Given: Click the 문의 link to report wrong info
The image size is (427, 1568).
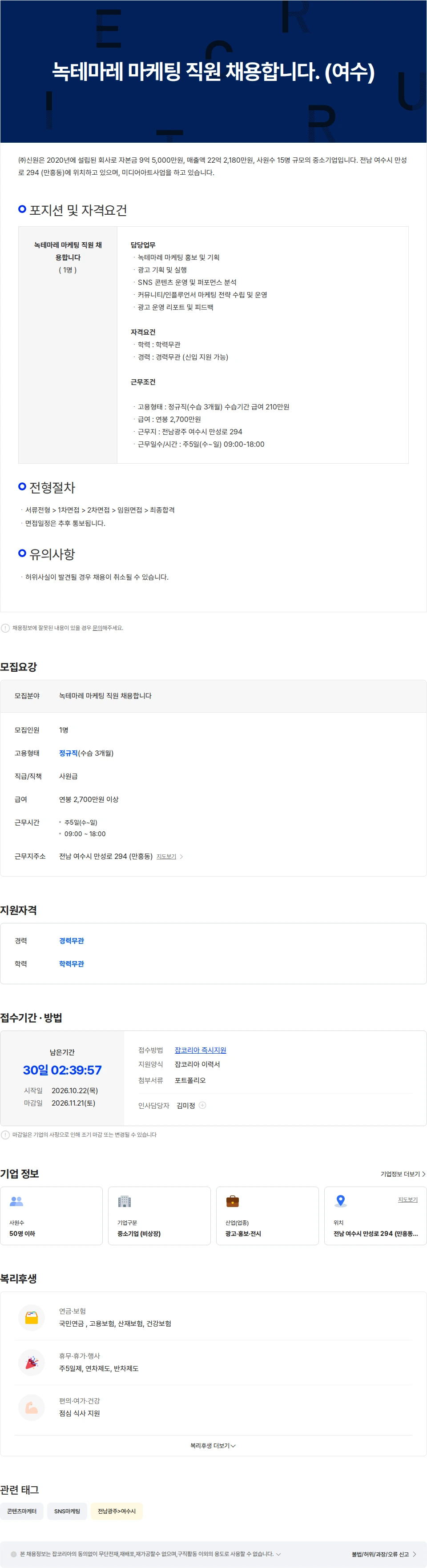Looking at the screenshot, I should click(x=97, y=628).
